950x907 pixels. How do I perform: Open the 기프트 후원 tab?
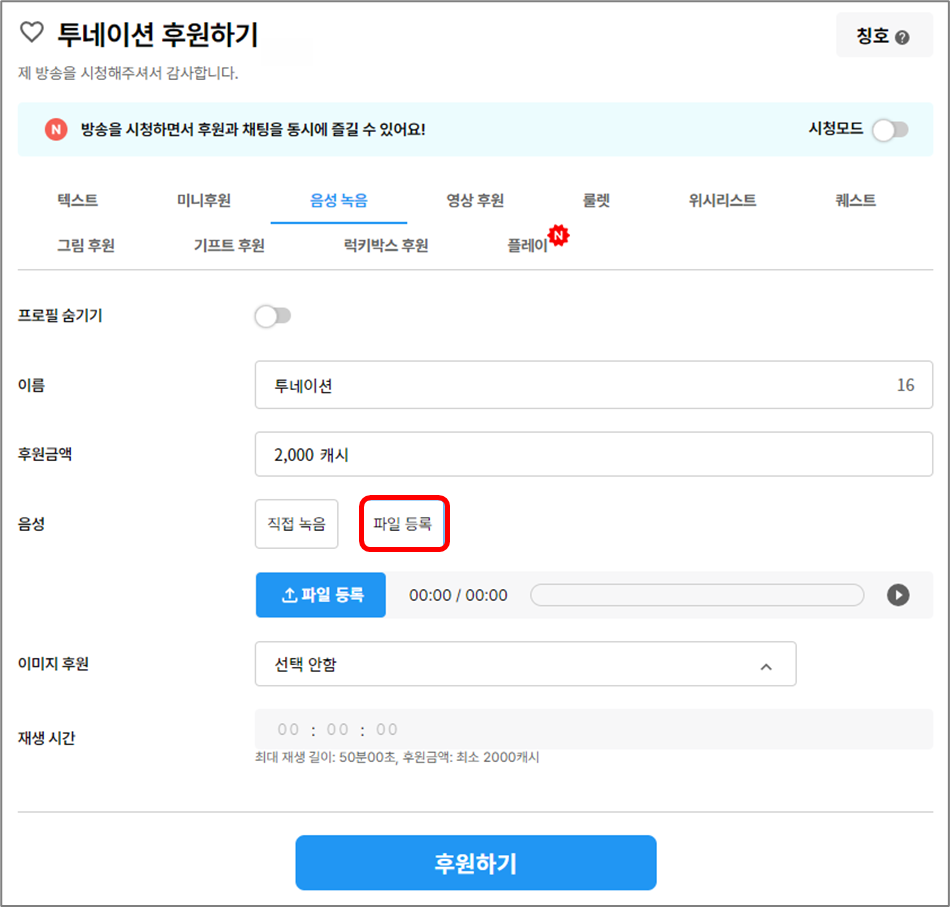229,245
